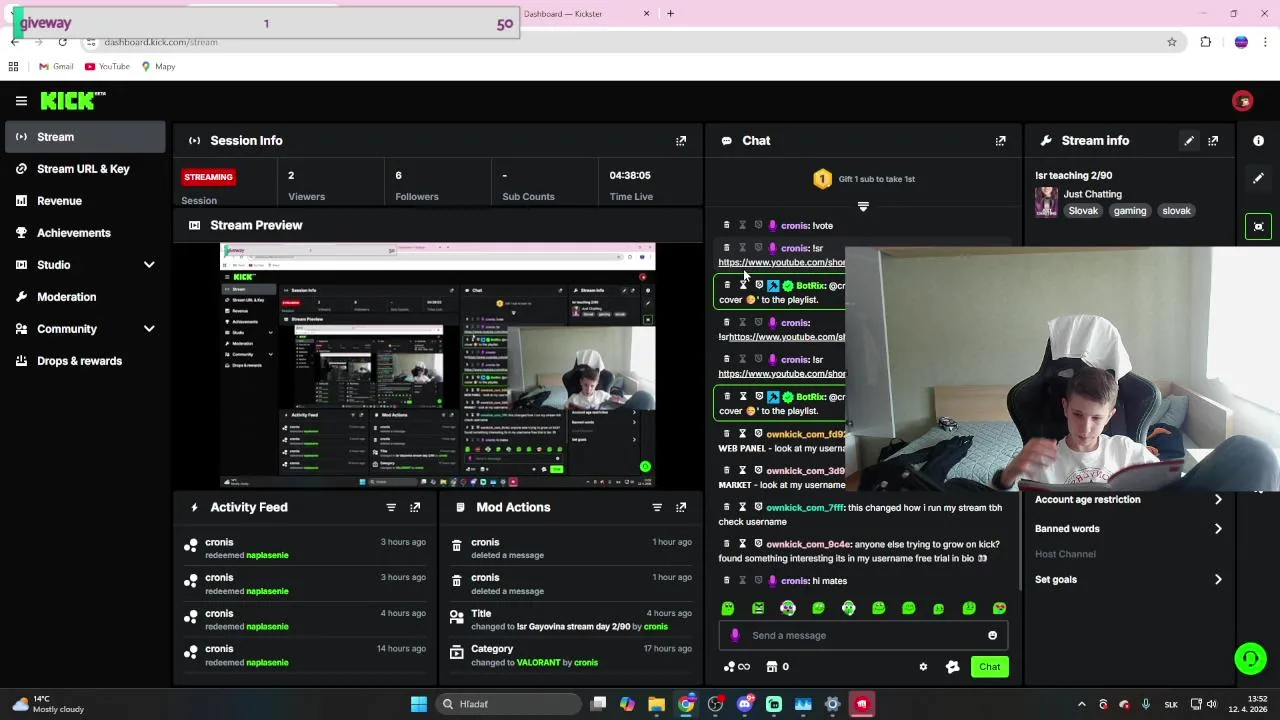Open Mod Actions filter options
Viewport: 1280px width, 720px height.
tap(657, 507)
